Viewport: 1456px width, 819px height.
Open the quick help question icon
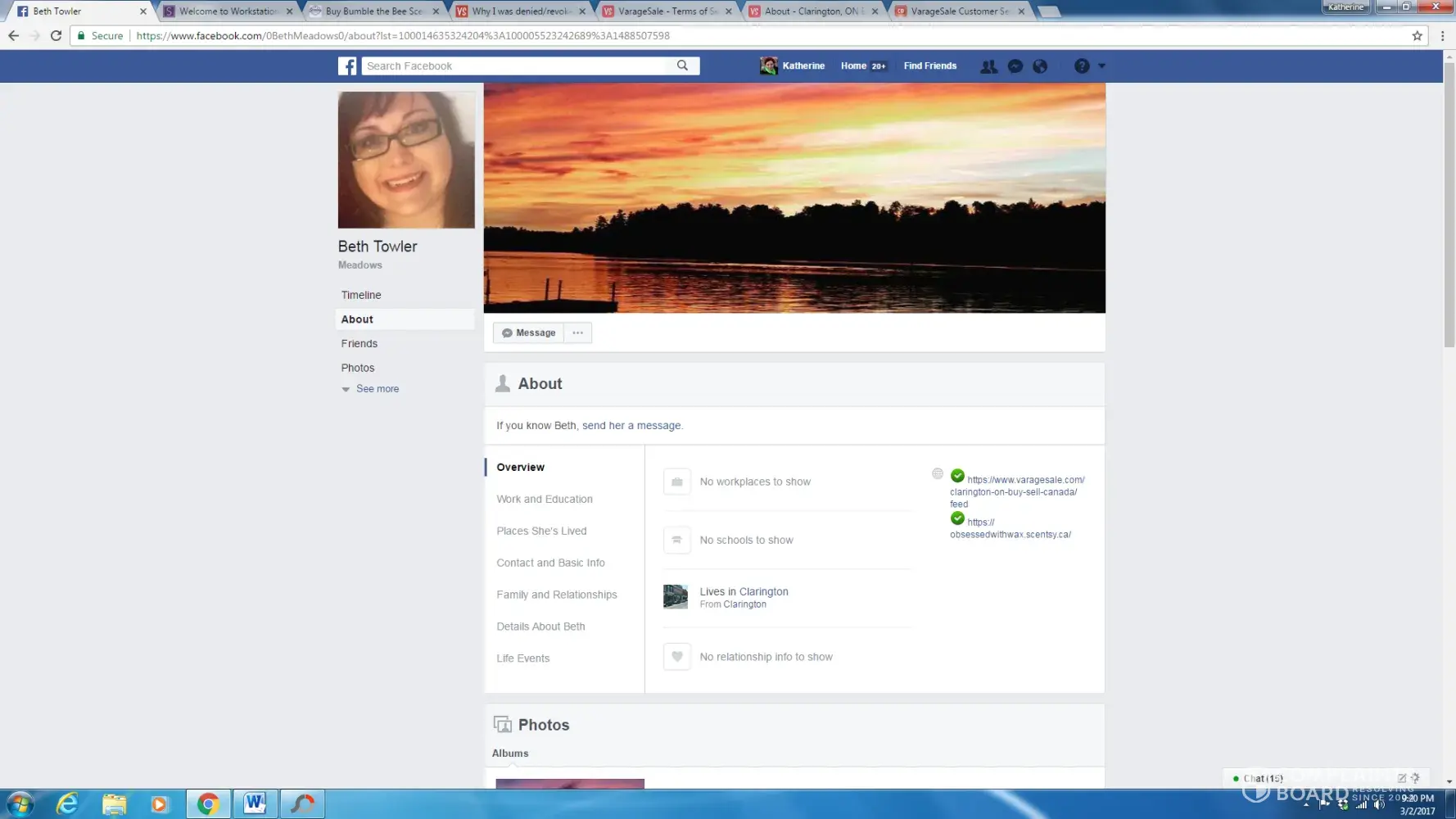(x=1082, y=66)
